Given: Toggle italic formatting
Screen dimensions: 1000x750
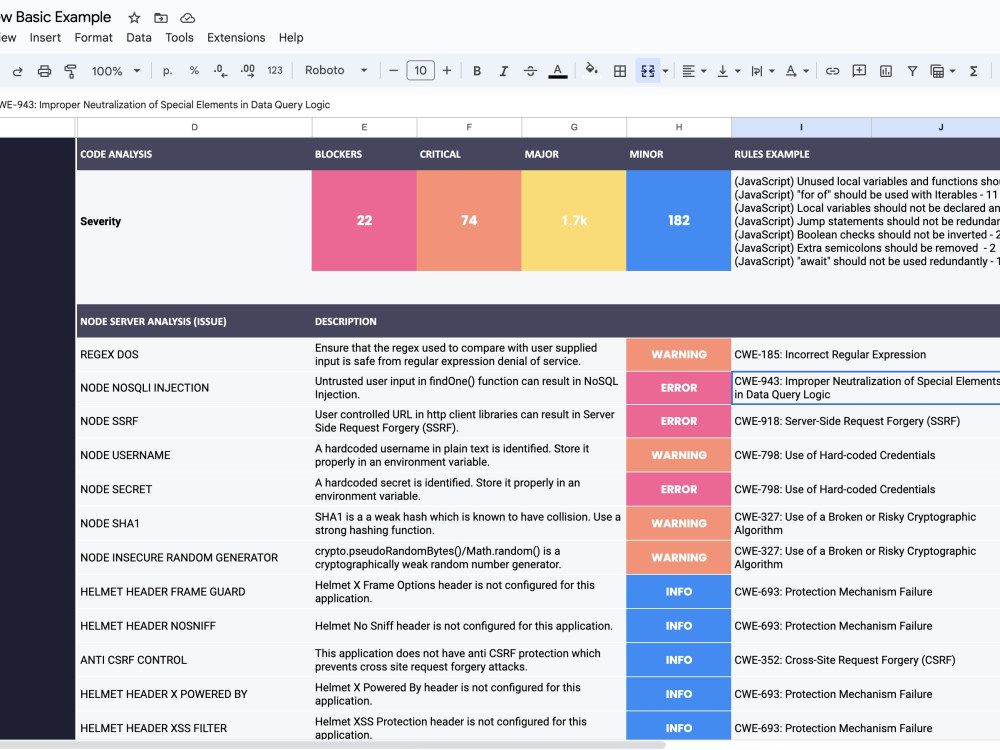Looking at the screenshot, I should pos(503,71).
